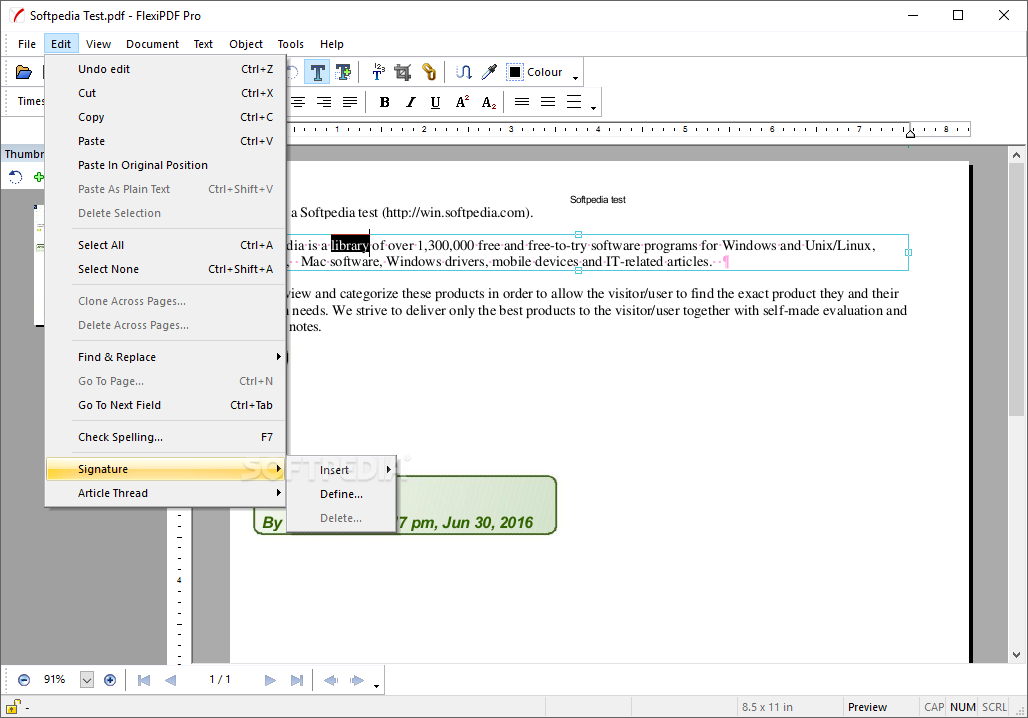The image size is (1028, 718).
Task: Toggle superscript formatting
Action: [x=462, y=102]
